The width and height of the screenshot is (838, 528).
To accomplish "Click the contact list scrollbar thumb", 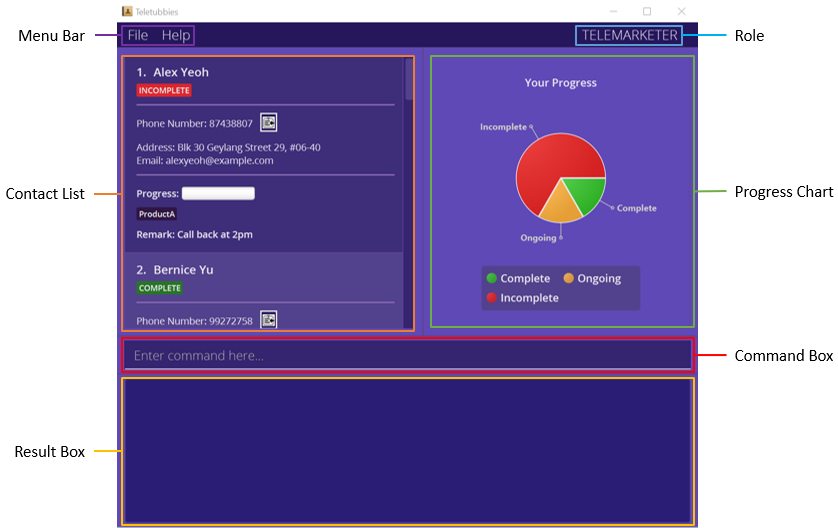I will pyautogui.click(x=409, y=79).
